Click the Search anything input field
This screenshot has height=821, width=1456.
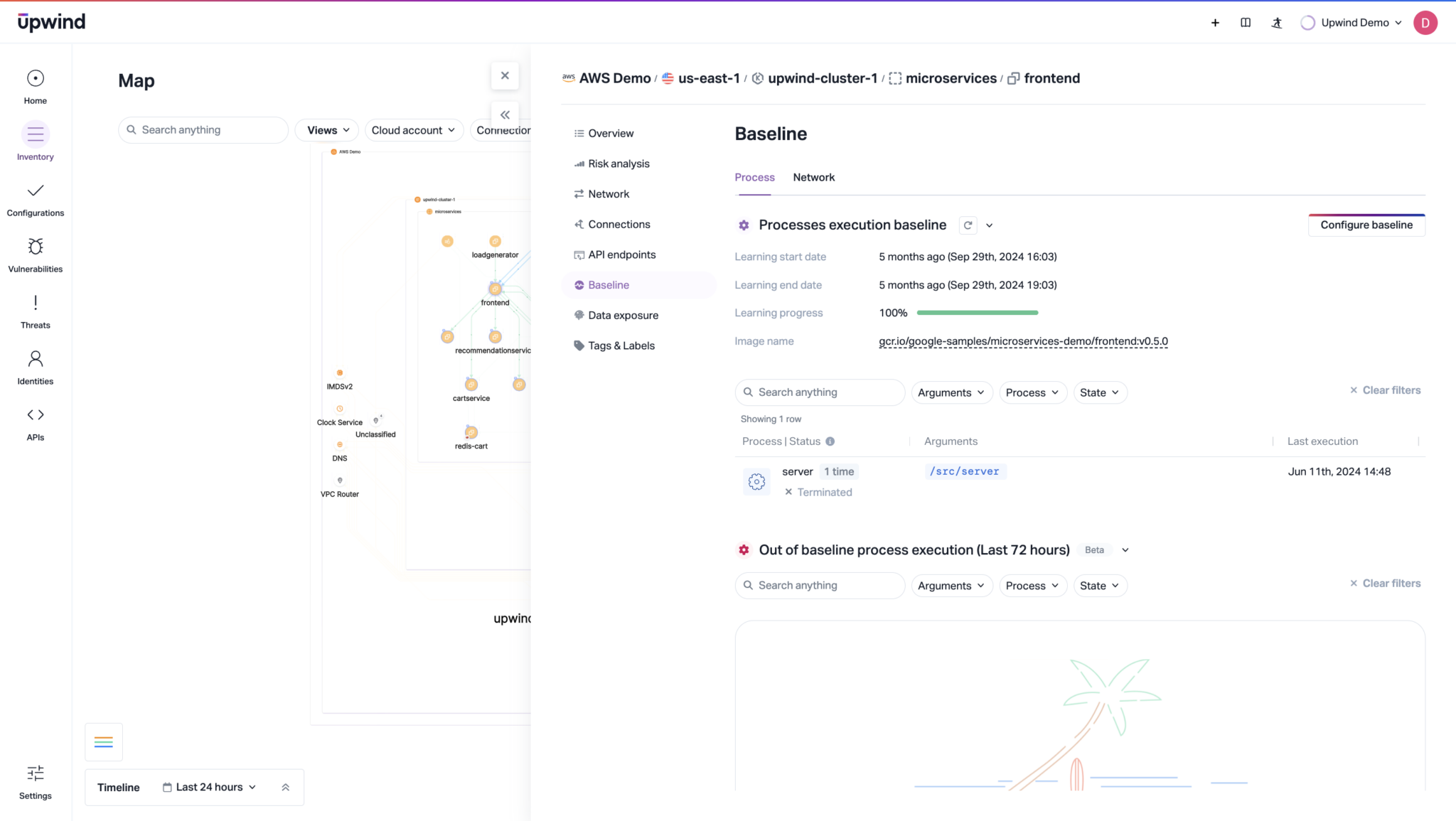pyautogui.click(x=819, y=392)
